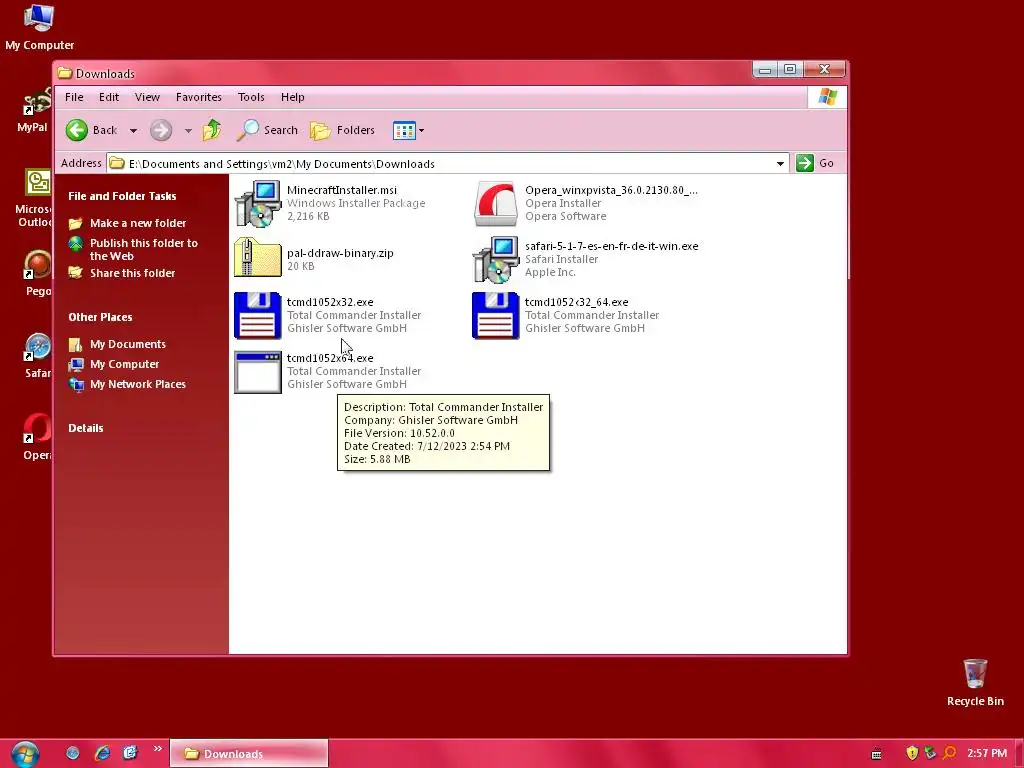Viewport: 1024px width, 768px height.
Task: Select the tcmd1052x32.exe floppy icon
Action: [x=258, y=315]
